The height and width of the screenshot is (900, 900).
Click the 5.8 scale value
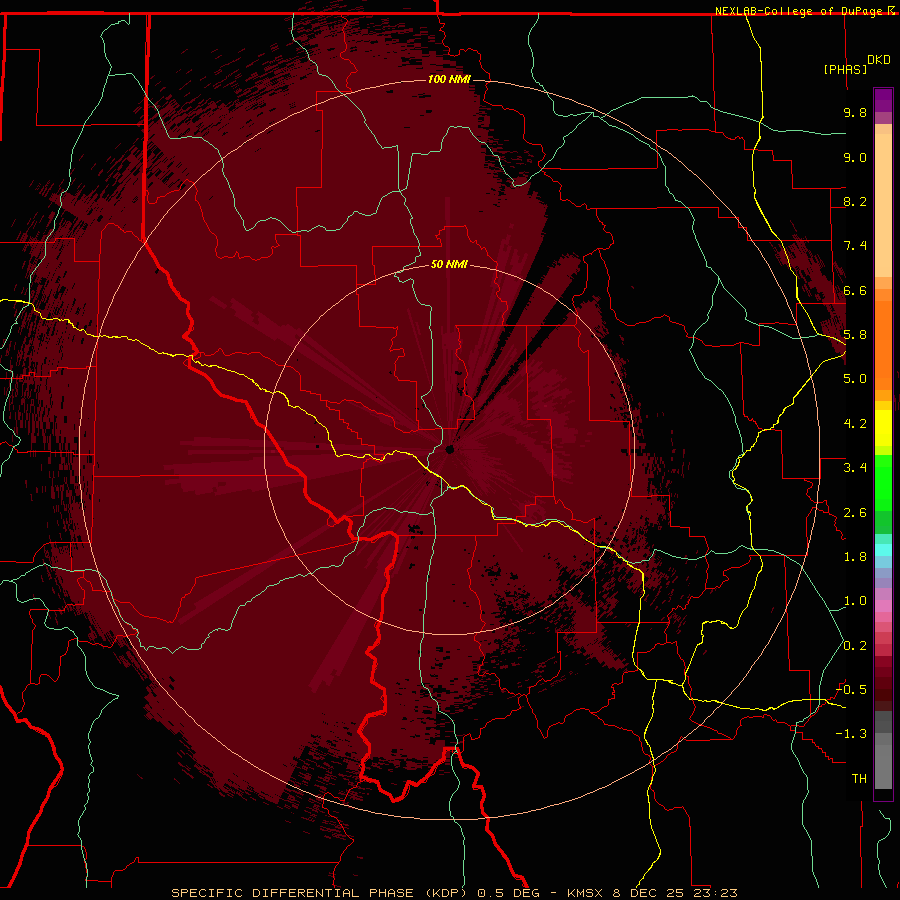855,335
